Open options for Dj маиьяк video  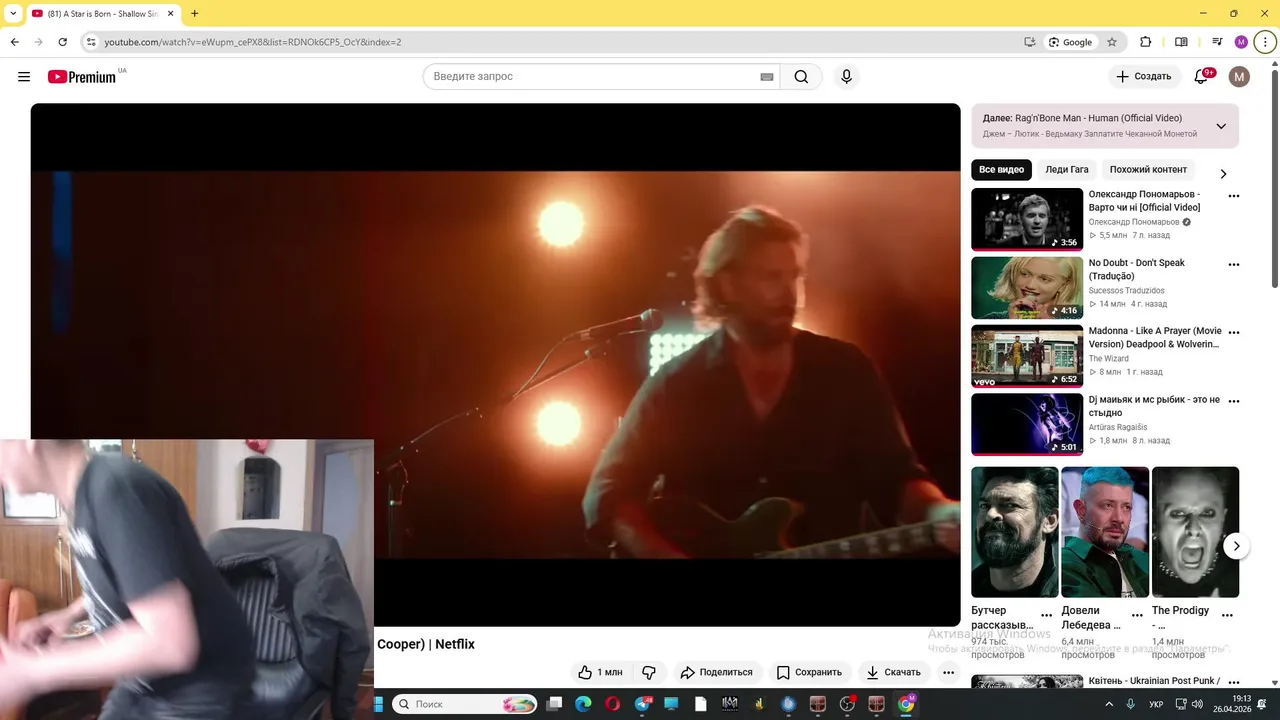click(x=1233, y=401)
